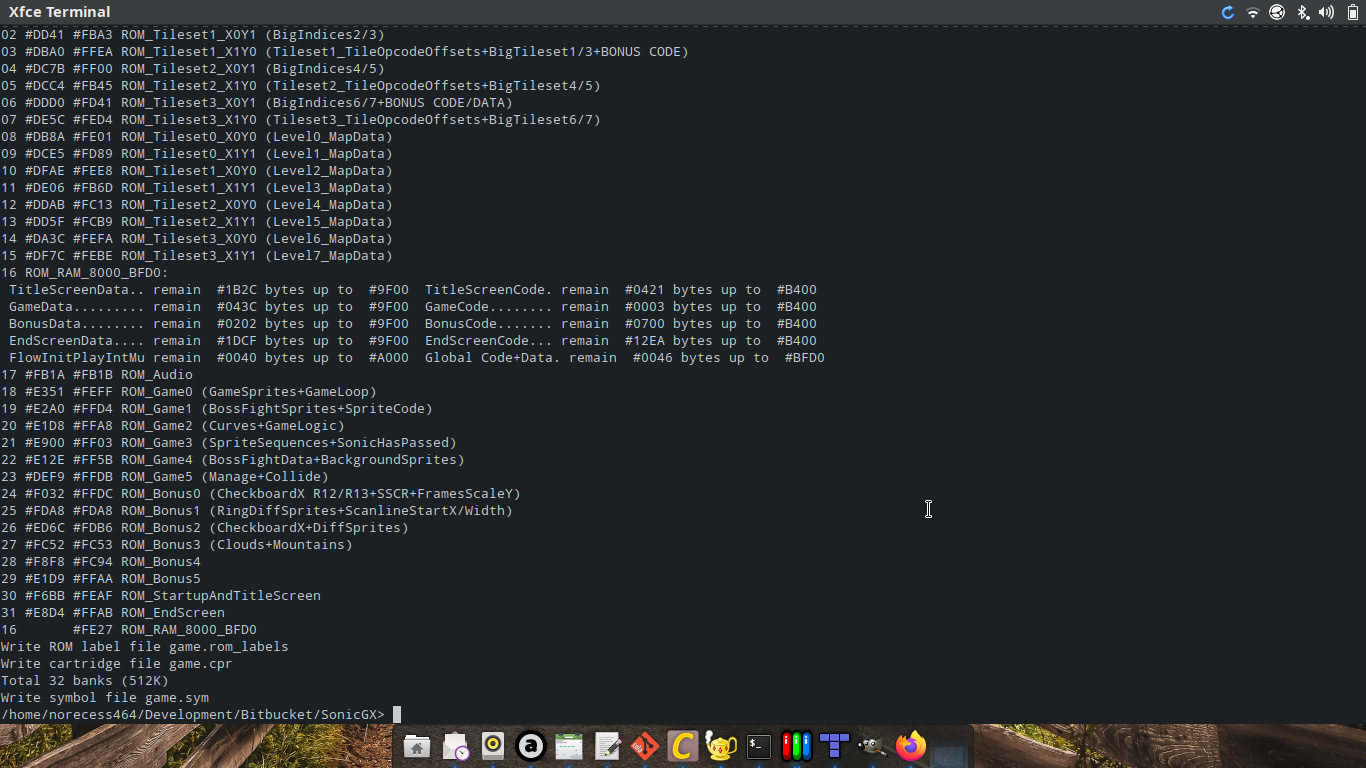Click the line 'Write symbol file game.sym'

click(x=105, y=697)
